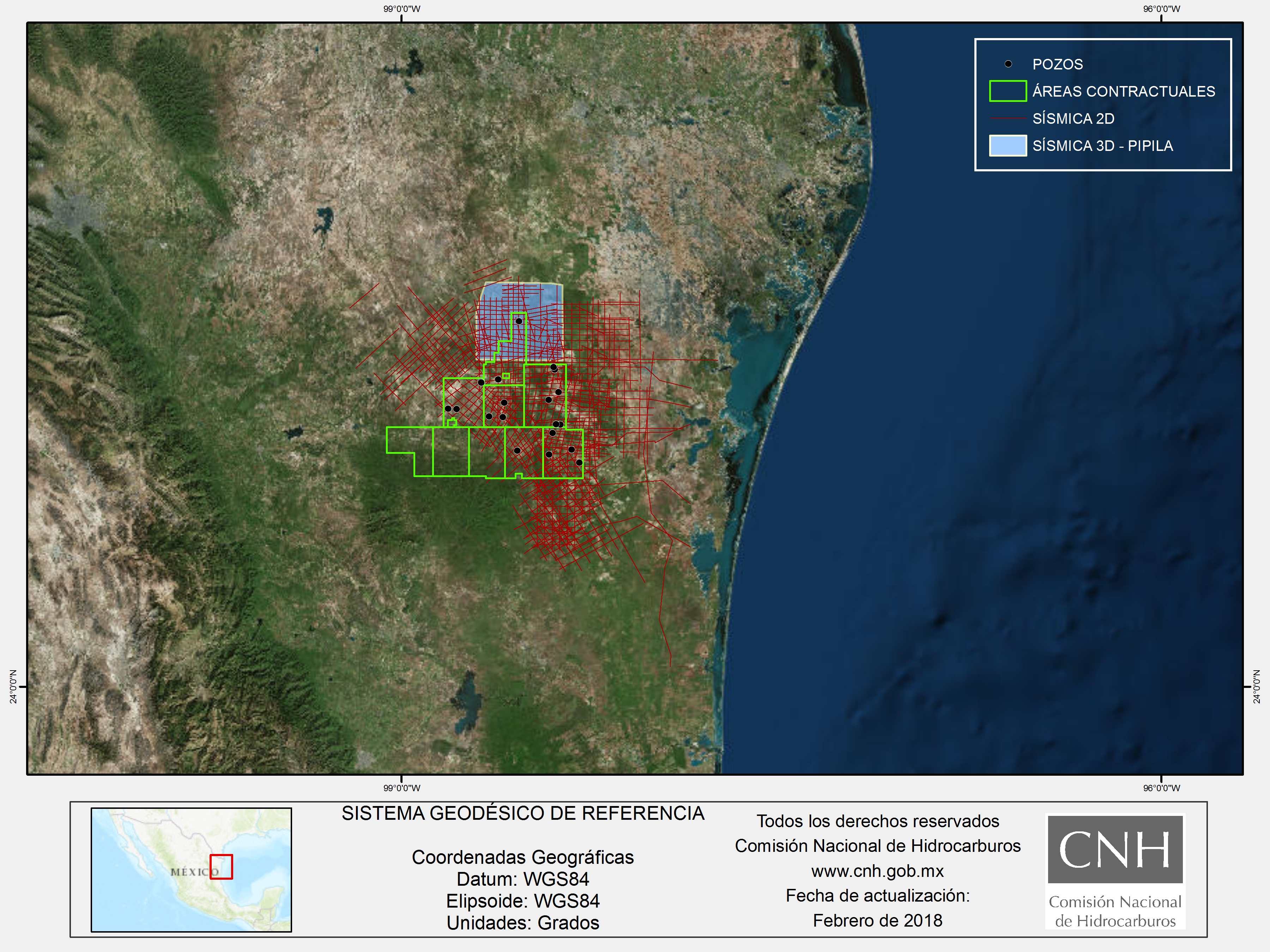The image size is (1270, 952).
Task: Click the Datum: WGS84 text
Action: tap(522, 879)
